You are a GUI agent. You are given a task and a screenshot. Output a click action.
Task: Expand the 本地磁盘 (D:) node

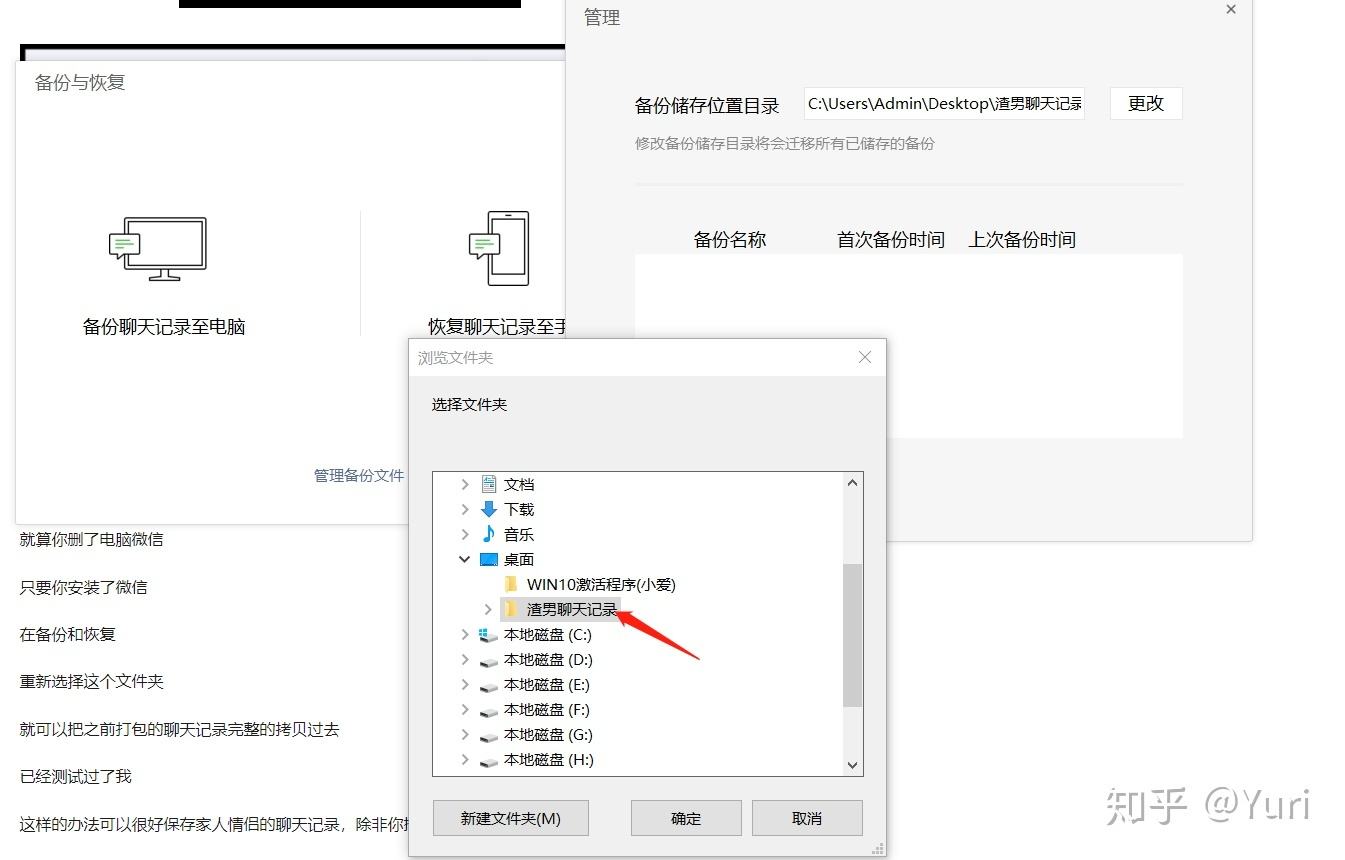[464, 660]
